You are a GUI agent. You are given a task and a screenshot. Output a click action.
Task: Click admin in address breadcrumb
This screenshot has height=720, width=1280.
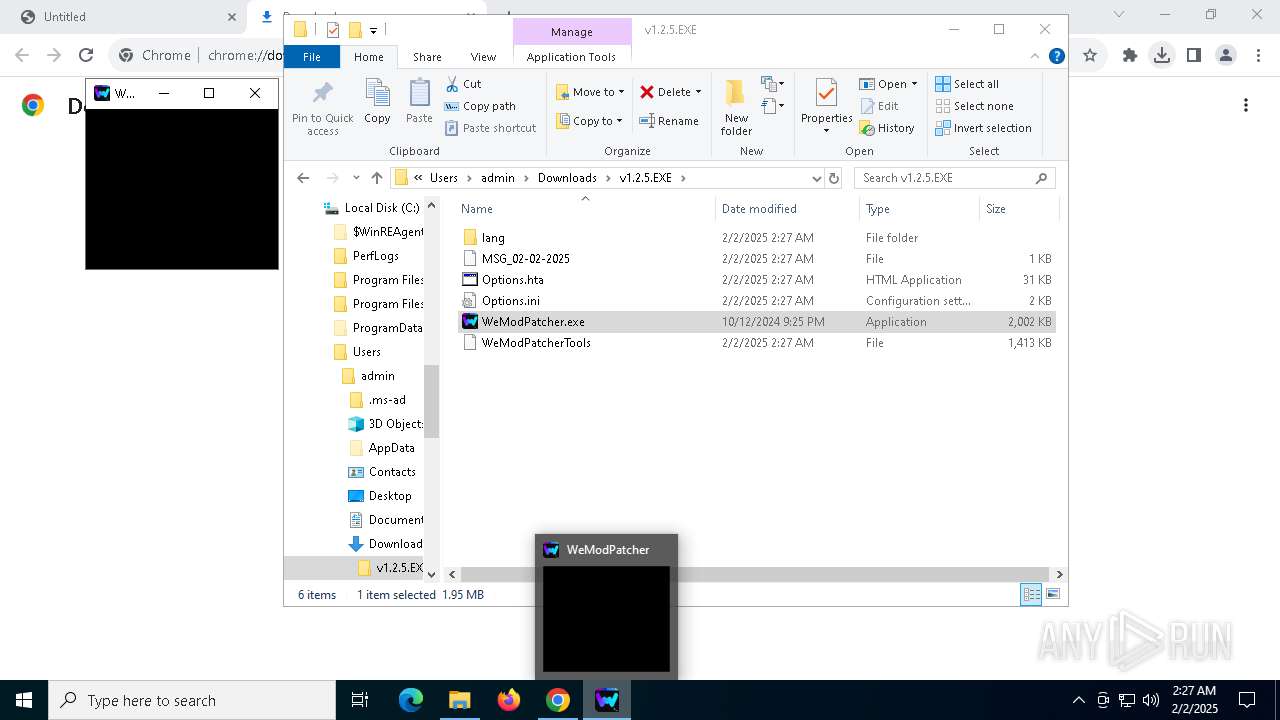point(497,178)
